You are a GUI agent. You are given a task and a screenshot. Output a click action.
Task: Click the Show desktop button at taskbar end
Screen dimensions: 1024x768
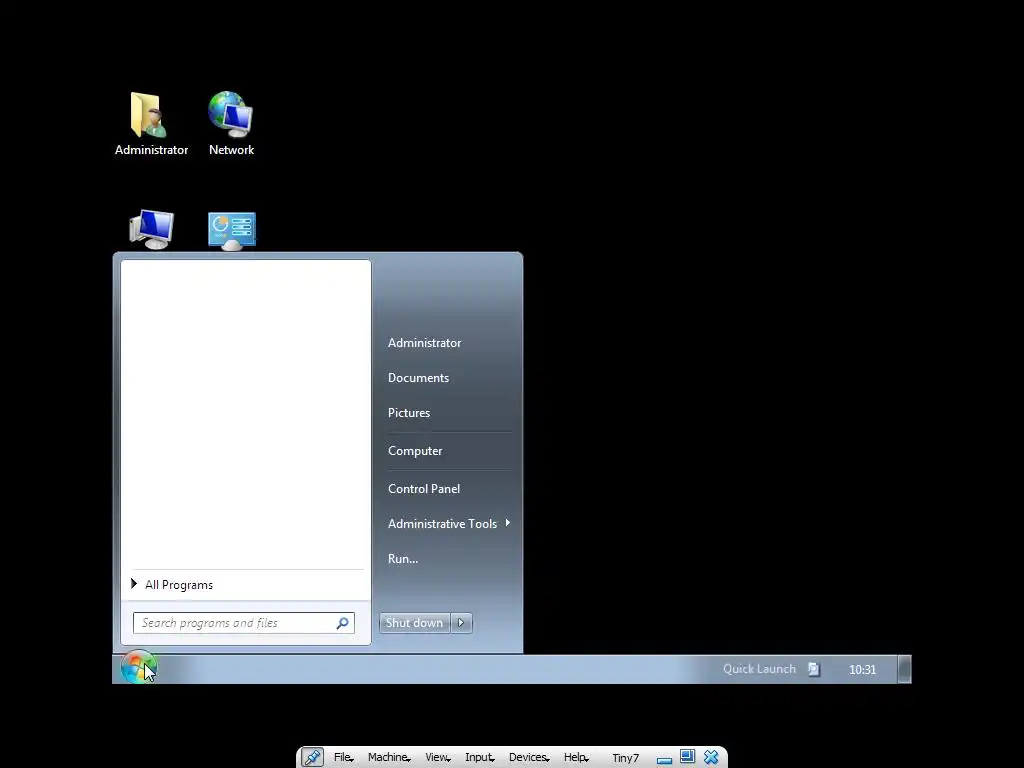tap(904, 669)
